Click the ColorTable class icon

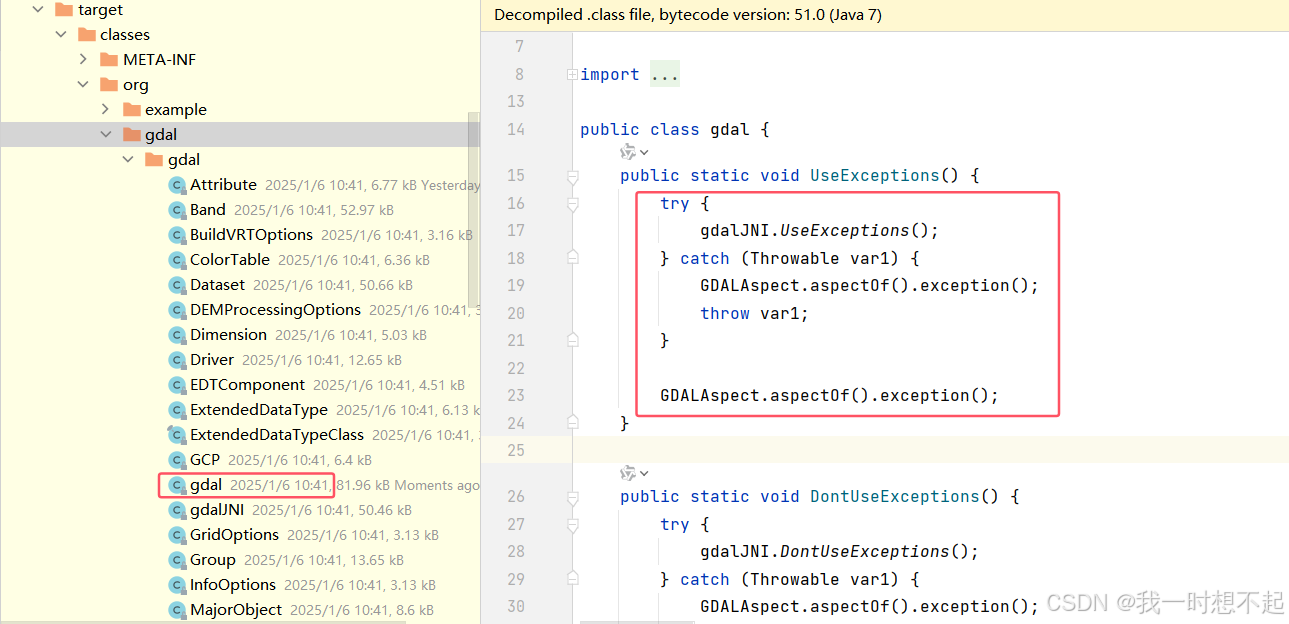click(177, 259)
